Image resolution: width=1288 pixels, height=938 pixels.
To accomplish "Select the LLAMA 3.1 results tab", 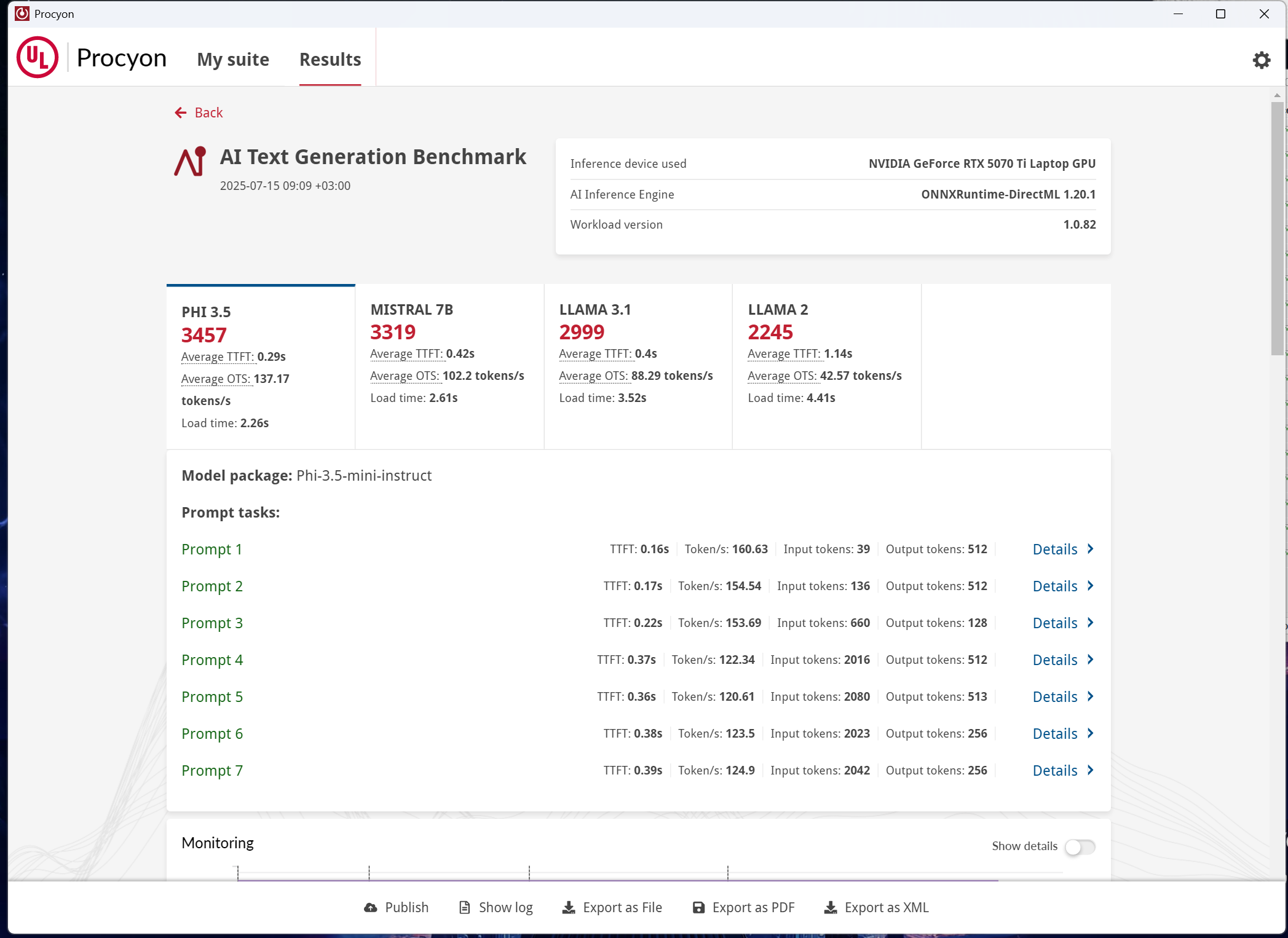I will (638, 366).
